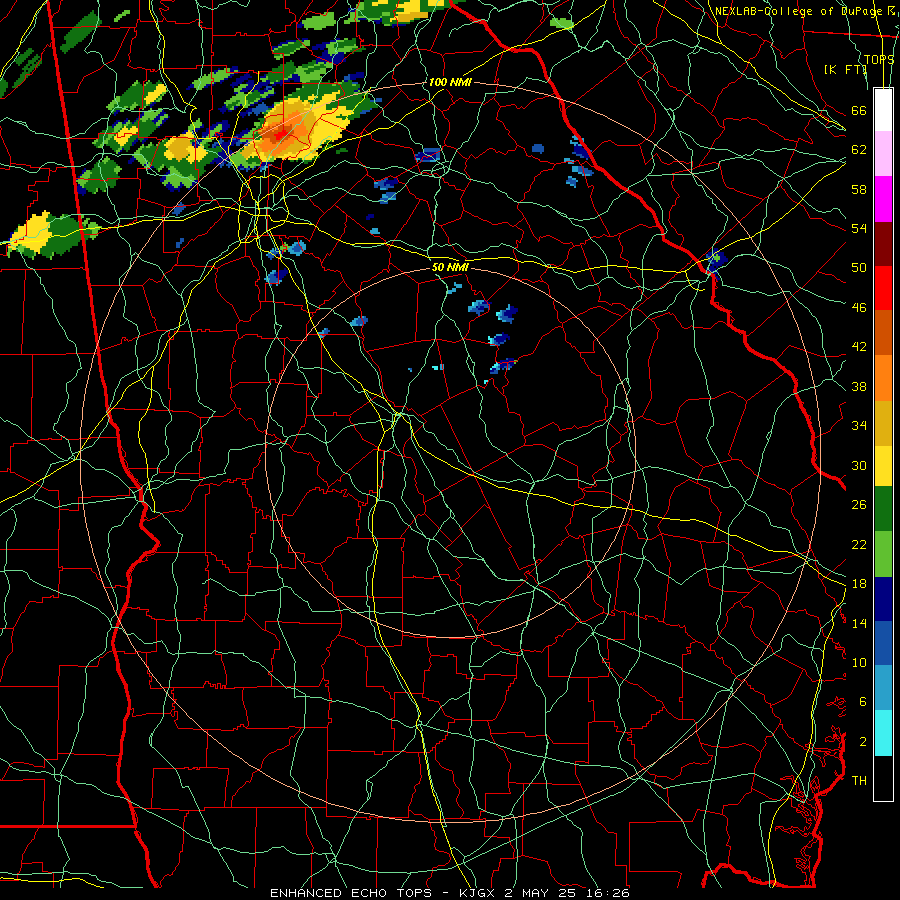Image resolution: width=900 pixels, height=900 pixels.
Task: Select the magenta legend color block
Action: [883, 199]
